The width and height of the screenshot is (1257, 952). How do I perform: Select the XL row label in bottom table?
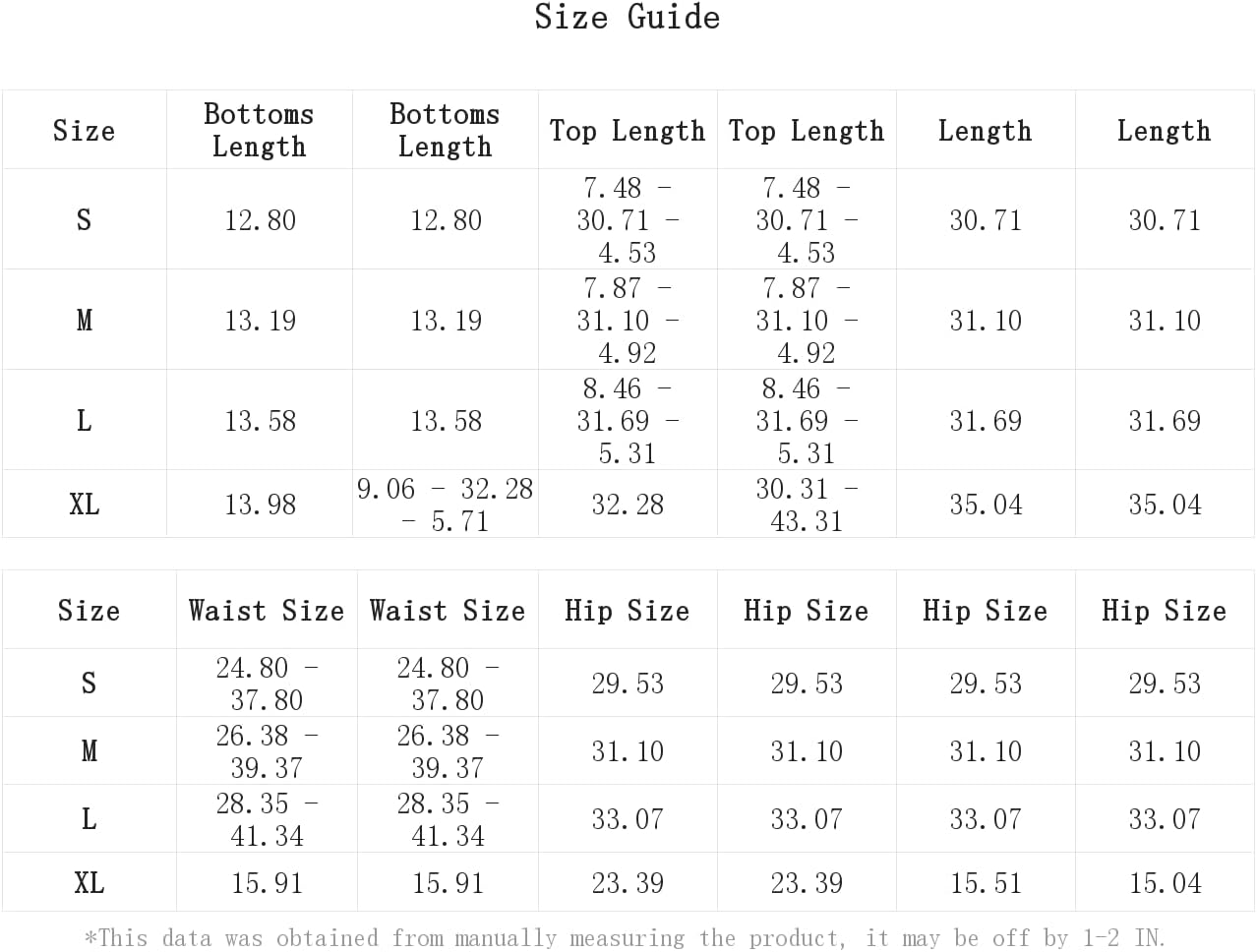click(89, 883)
